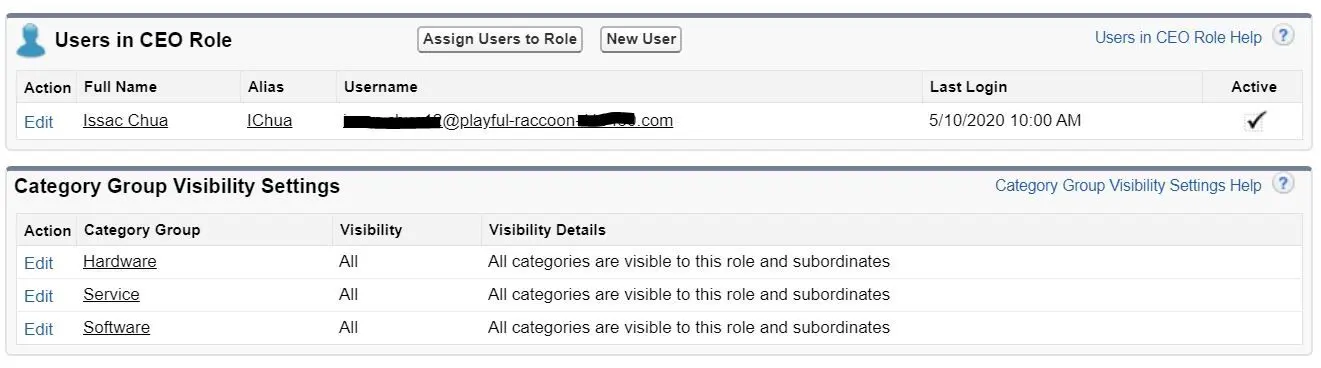Edit the Hardware category group
Screen dimensions: 1321x368
(39, 263)
